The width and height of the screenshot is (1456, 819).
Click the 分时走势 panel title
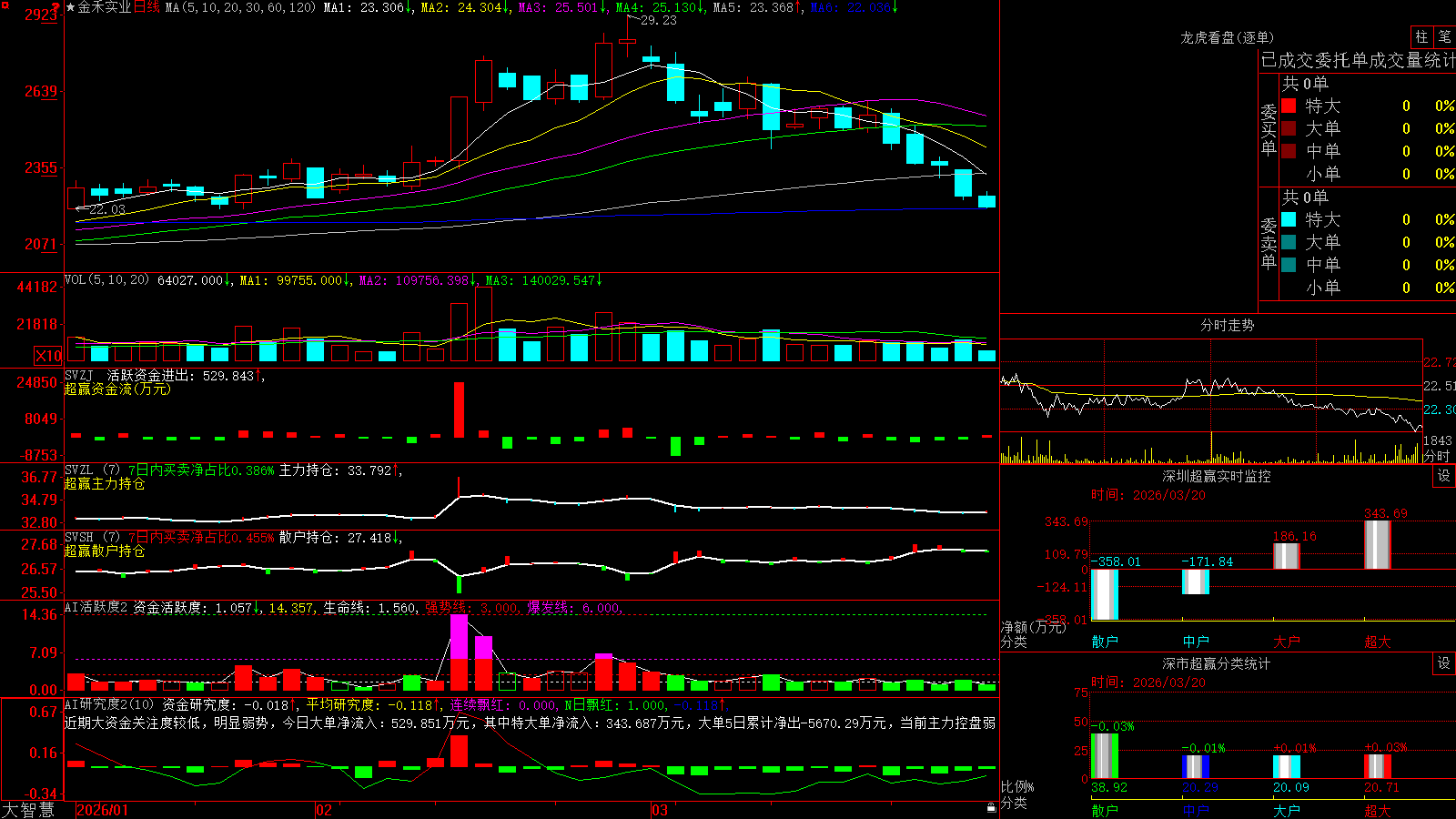coord(1227,325)
